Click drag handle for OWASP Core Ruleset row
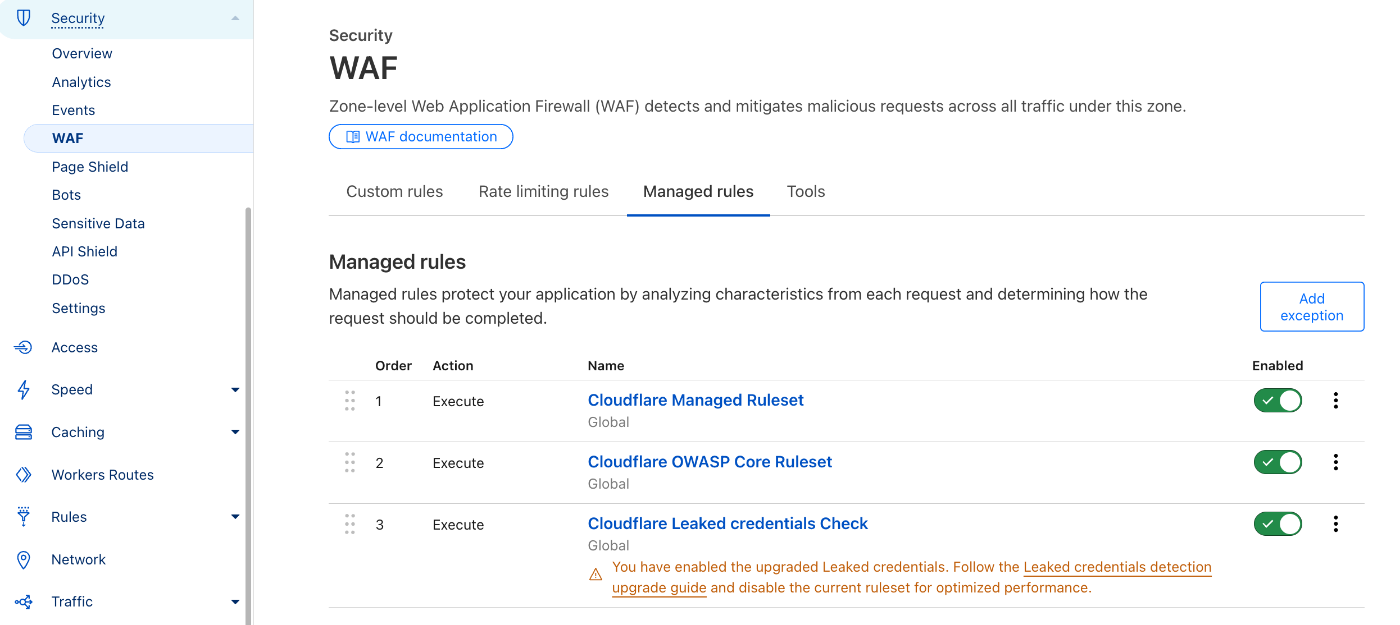Image resolution: width=1400 pixels, height=625 pixels. click(350, 463)
